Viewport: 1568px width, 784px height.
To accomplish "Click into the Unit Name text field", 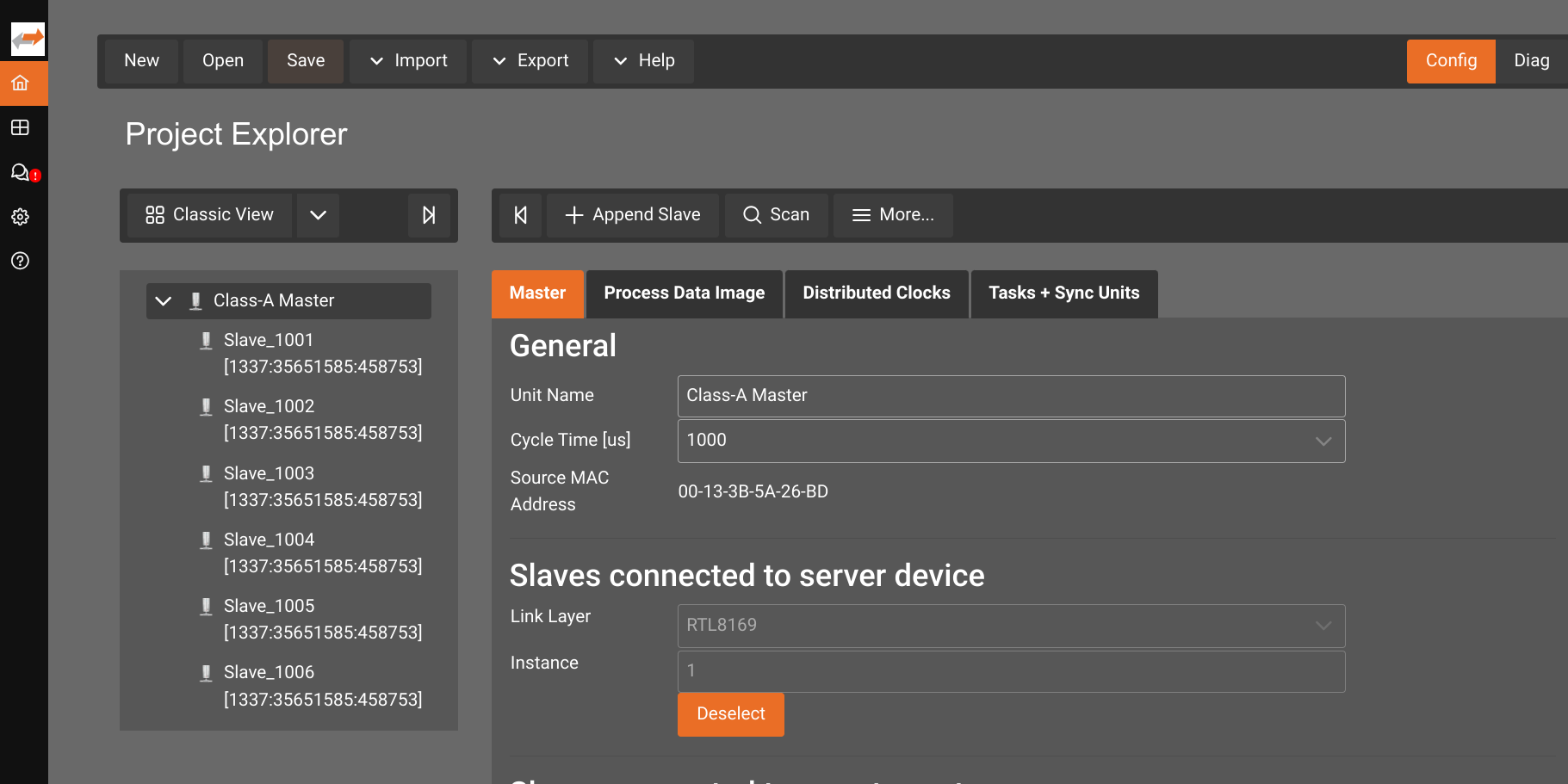I will point(1010,396).
